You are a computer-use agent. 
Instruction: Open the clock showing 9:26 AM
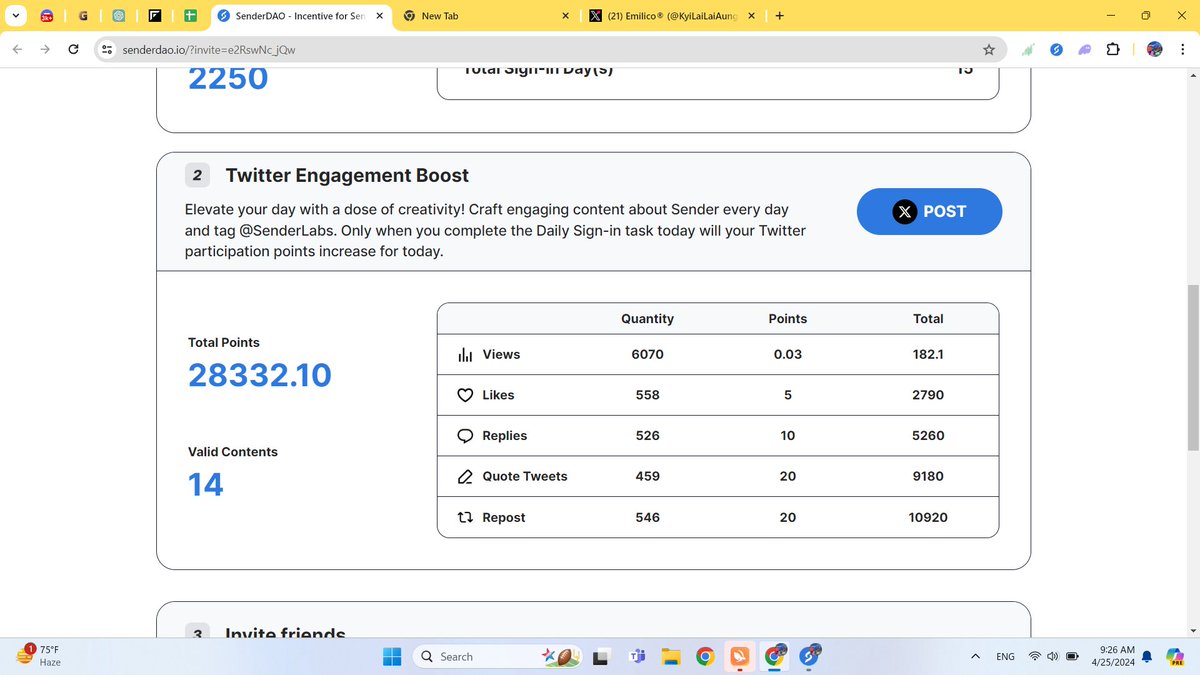(1115, 656)
